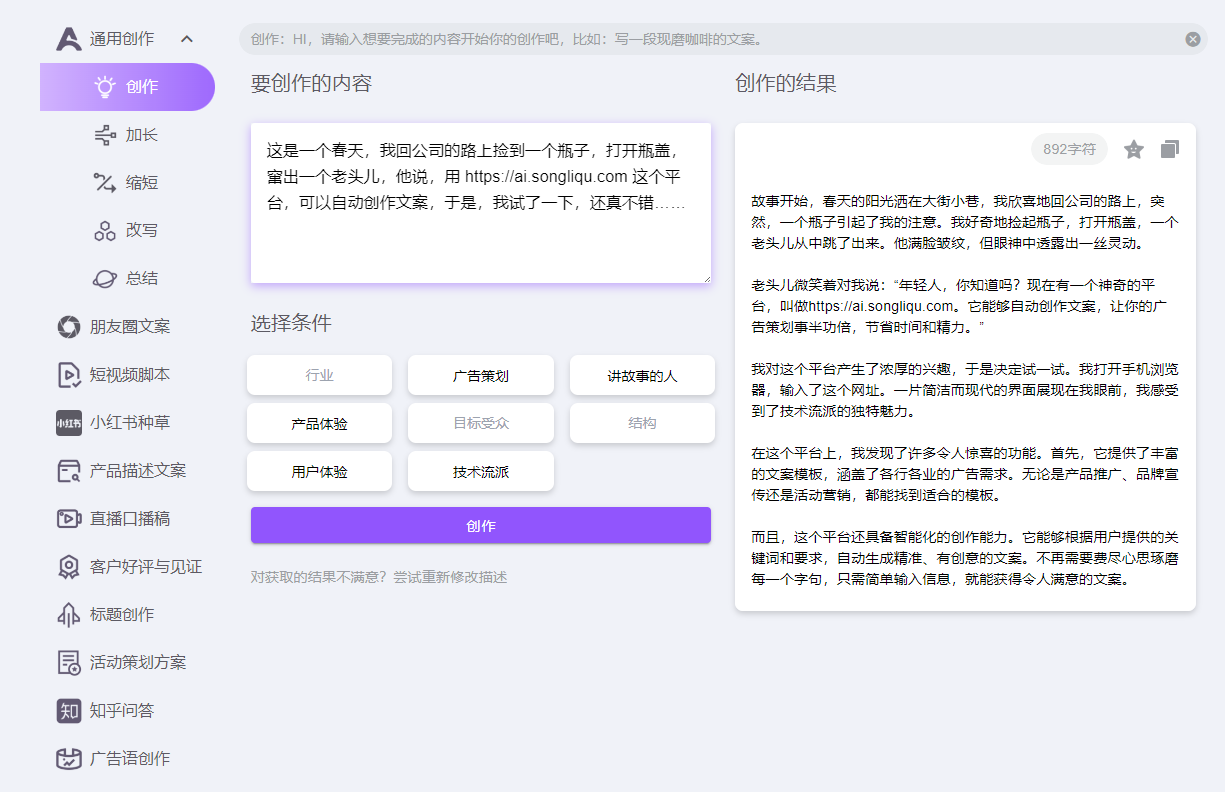Image resolution: width=1225 pixels, height=792 pixels.
Task: Click the 知乎 logo icon
Action: click(69, 711)
